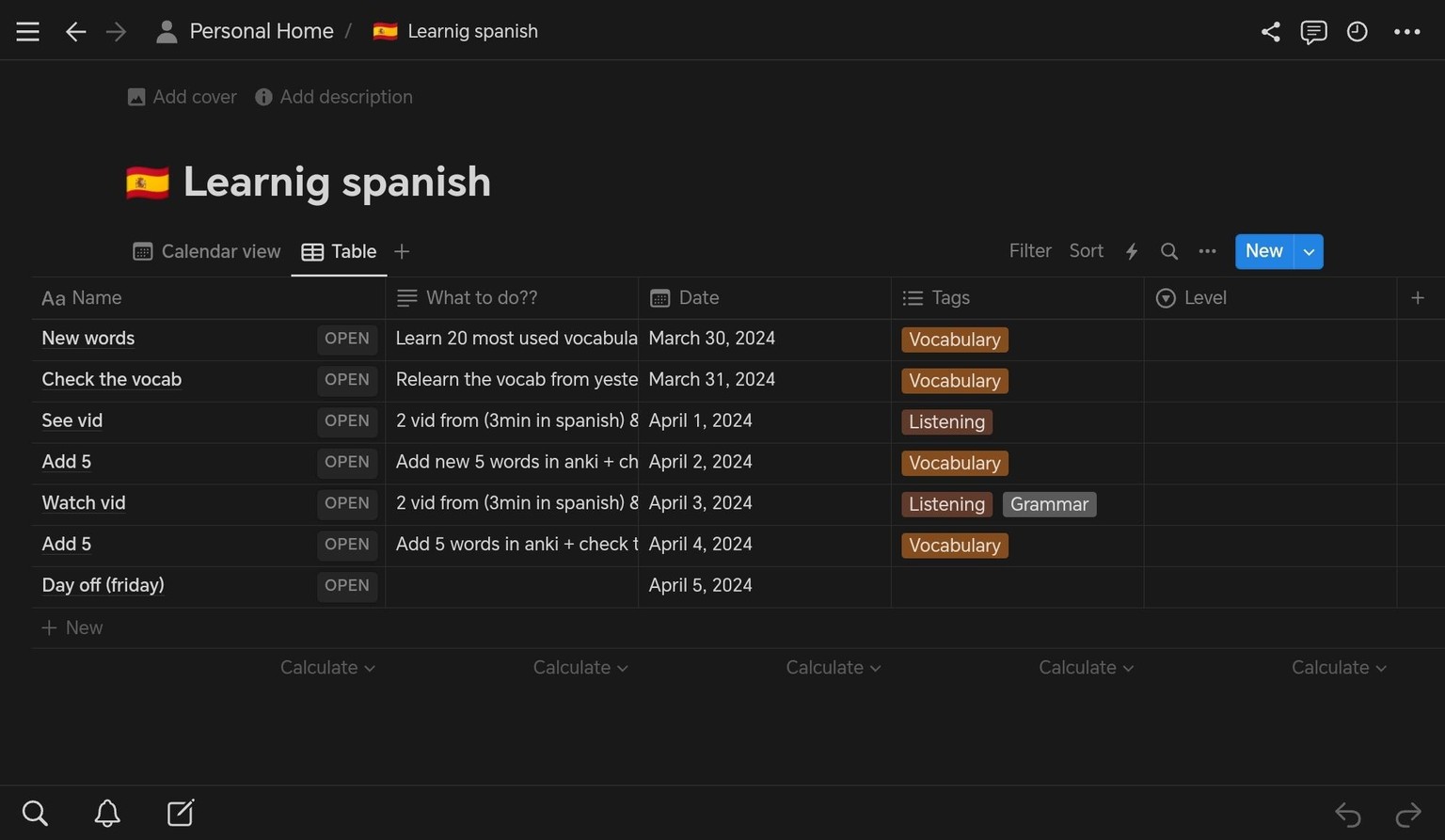This screenshot has height=840, width=1445.
Task: Expand the New button dropdown arrow
Action: click(1309, 251)
